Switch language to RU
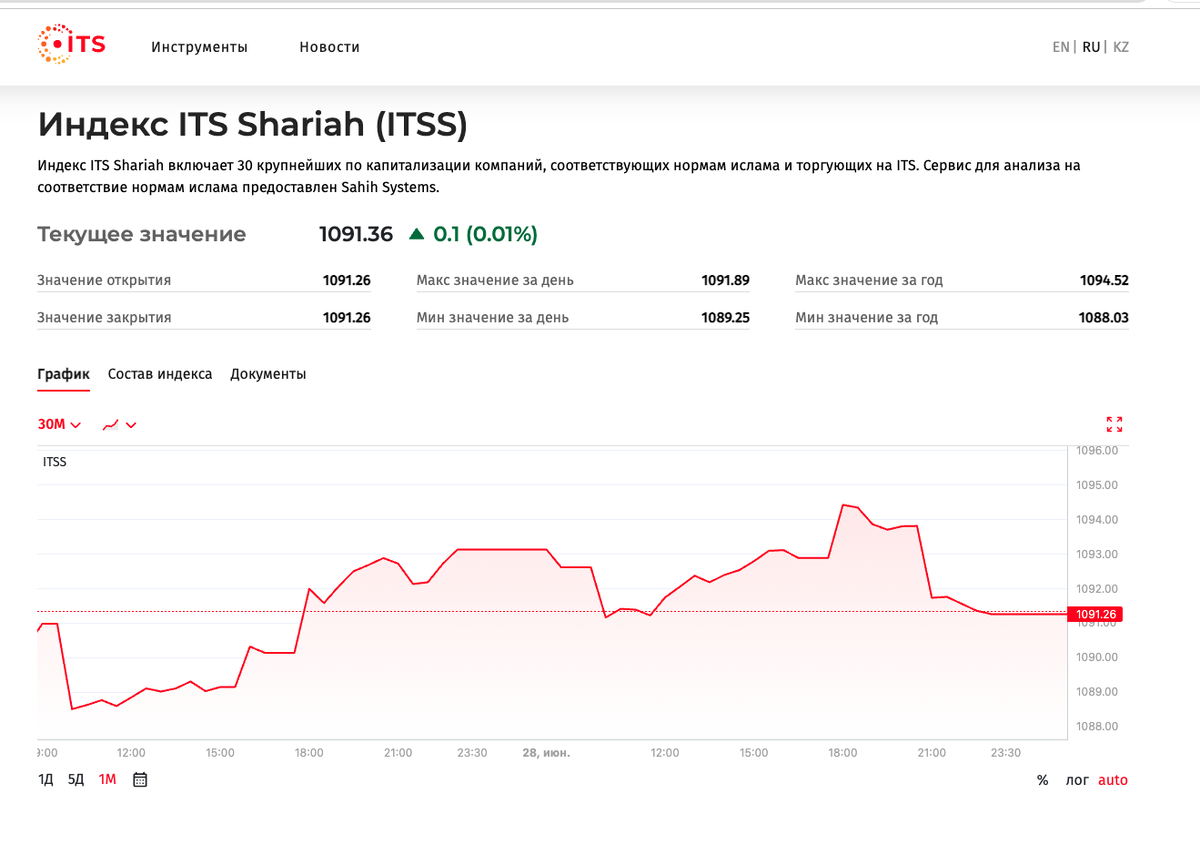Image resolution: width=1200 pixels, height=845 pixels. 1091,47
